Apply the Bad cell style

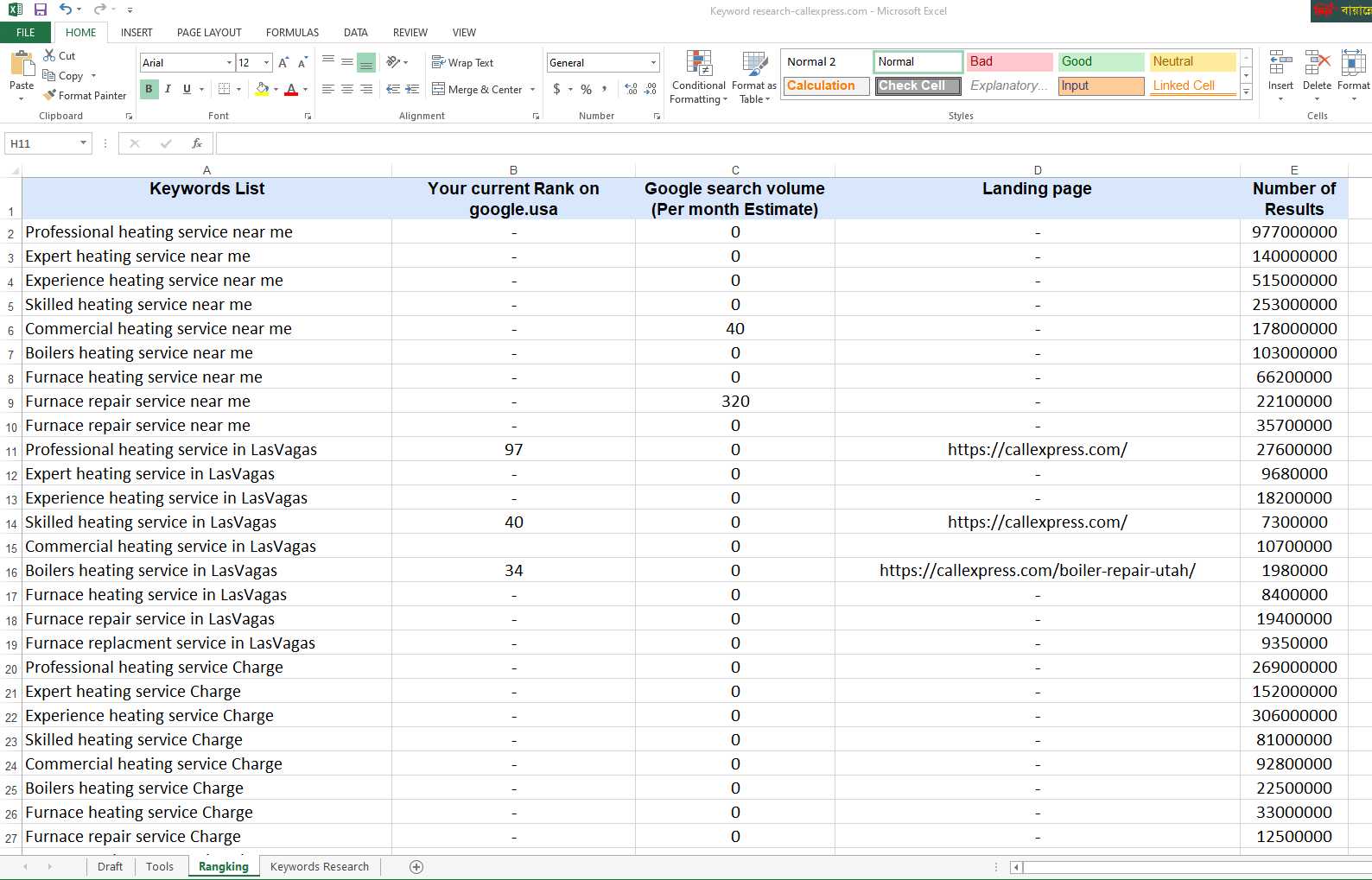[1009, 61]
